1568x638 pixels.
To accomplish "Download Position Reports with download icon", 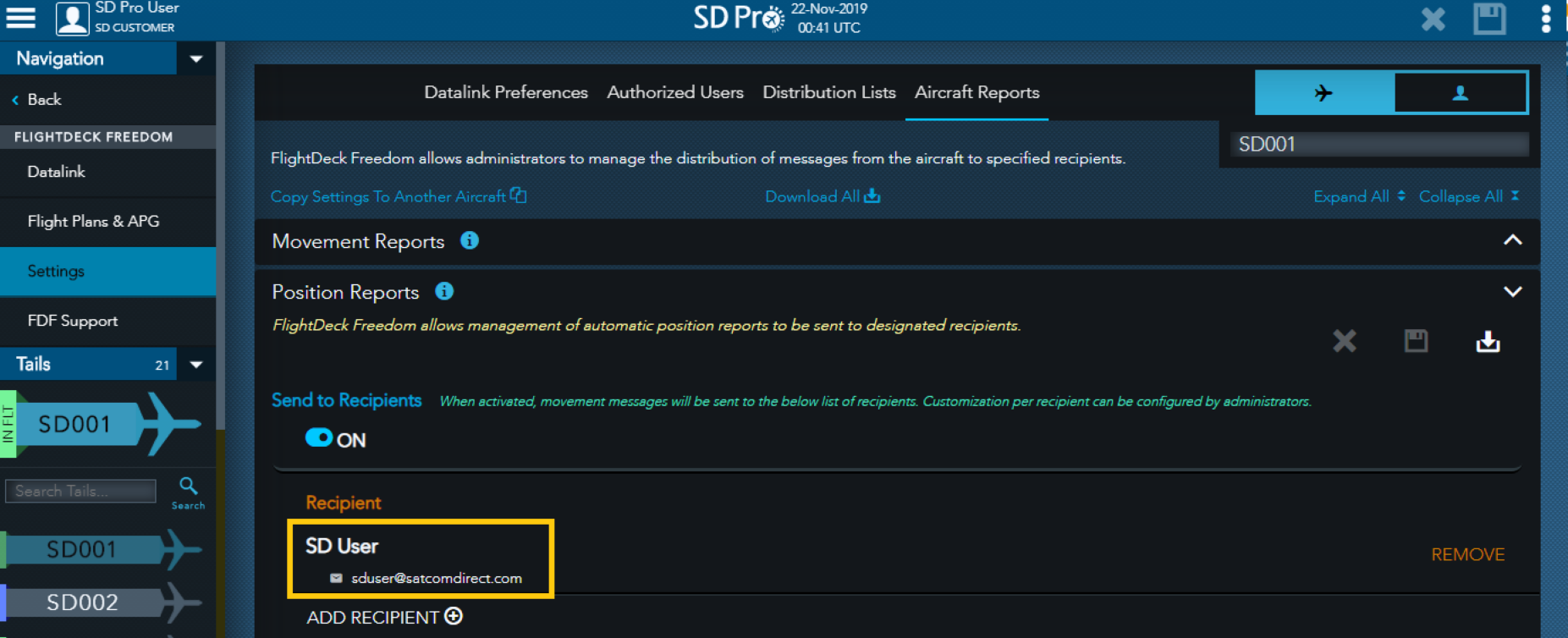I will pyautogui.click(x=1488, y=341).
